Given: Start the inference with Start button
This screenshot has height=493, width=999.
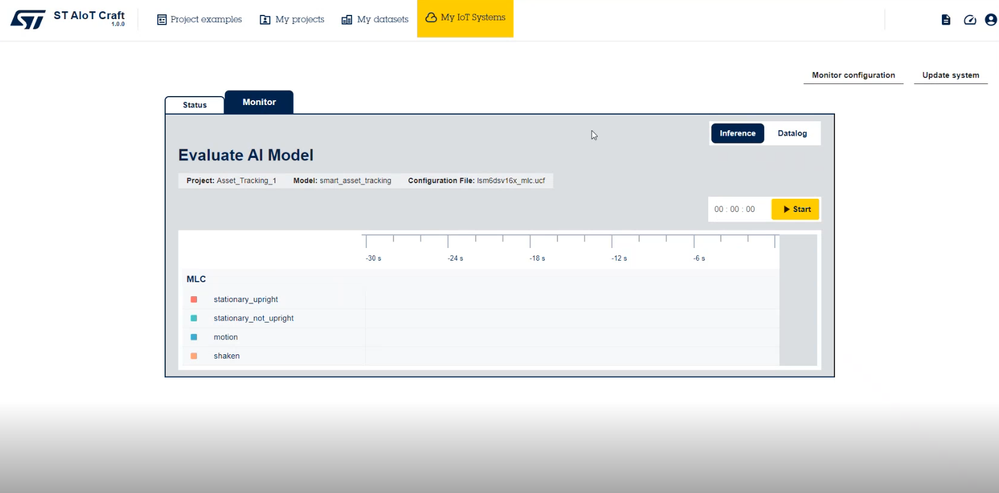Looking at the screenshot, I should (x=795, y=209).
